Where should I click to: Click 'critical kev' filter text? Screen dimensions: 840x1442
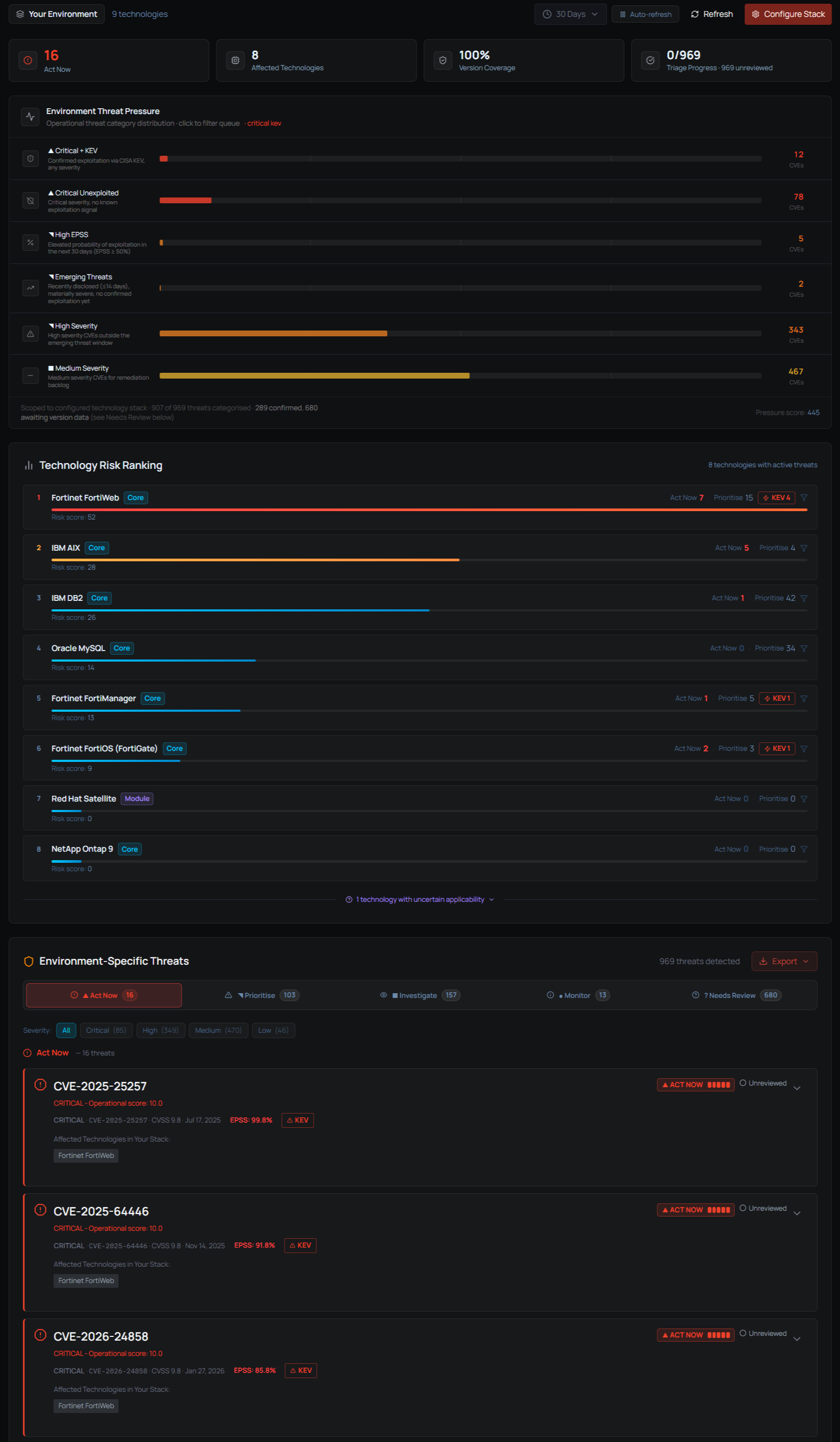[x=264, y=124]
